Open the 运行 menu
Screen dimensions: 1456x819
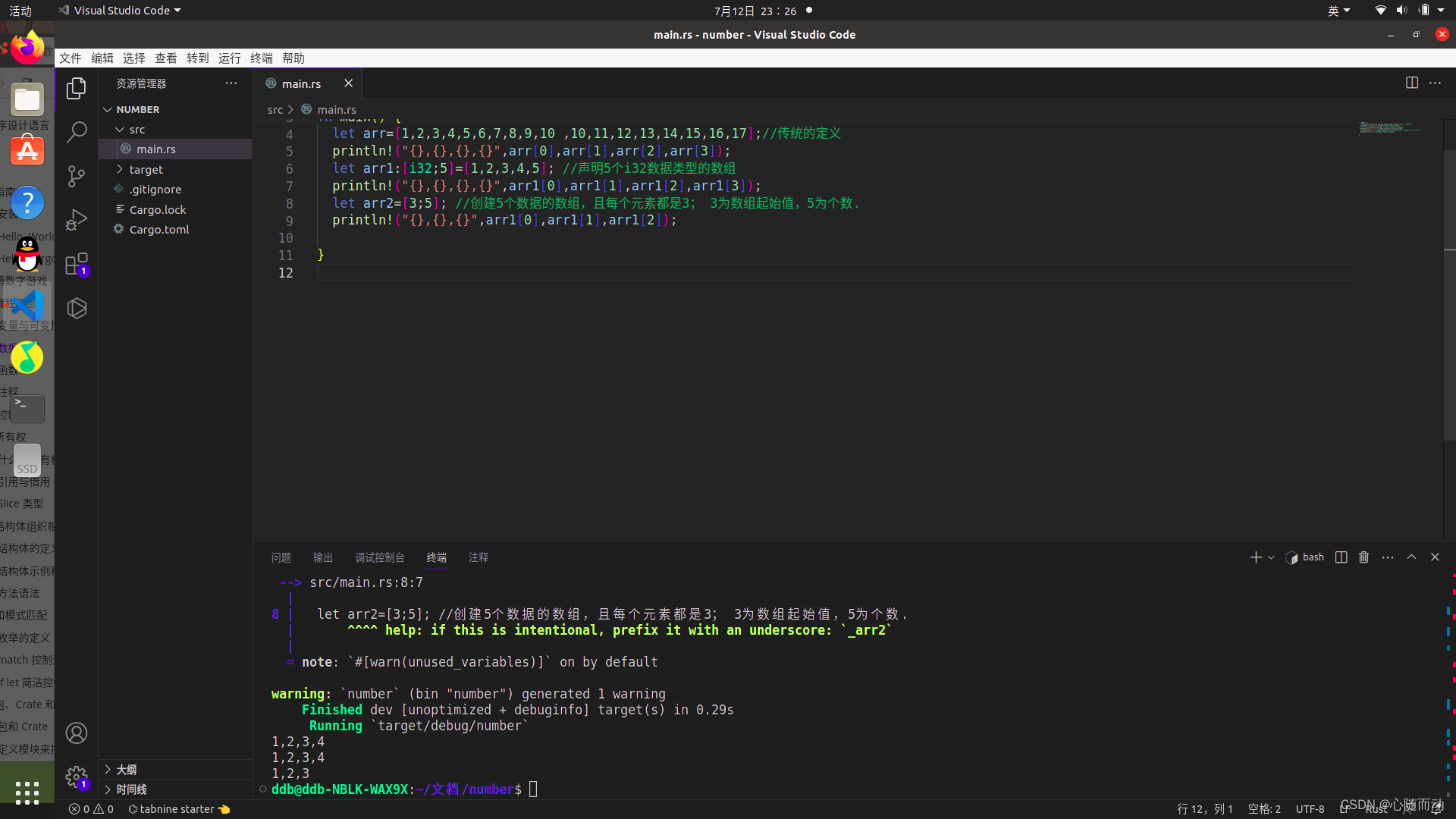(x=230, y=58)
